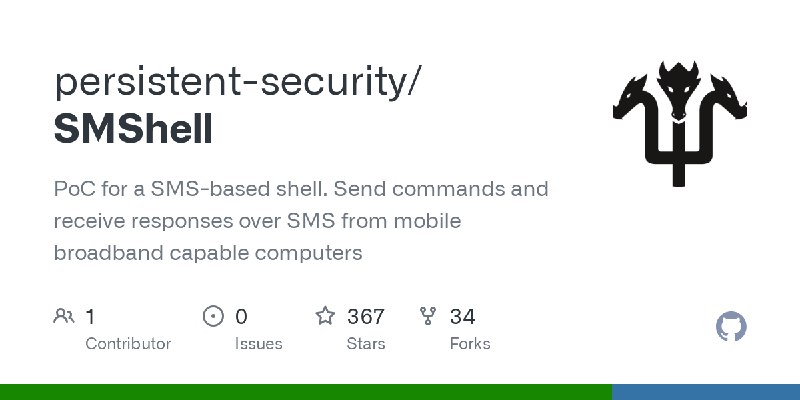Click the fork icon beside 34

[x=428, y=316]
